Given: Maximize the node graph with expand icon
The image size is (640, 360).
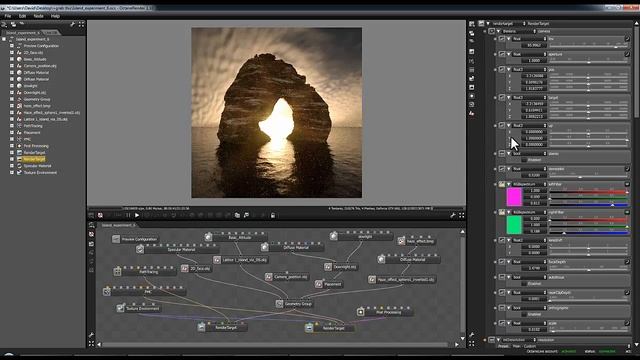Looking at the screenshot, I should coord(91,344).
